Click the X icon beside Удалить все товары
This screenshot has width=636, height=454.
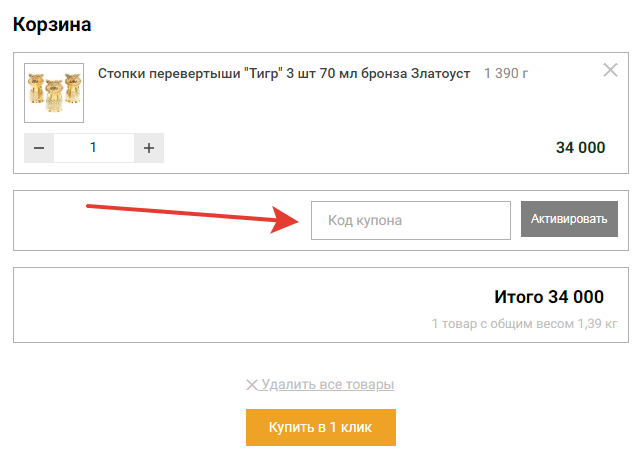(252, 385)
